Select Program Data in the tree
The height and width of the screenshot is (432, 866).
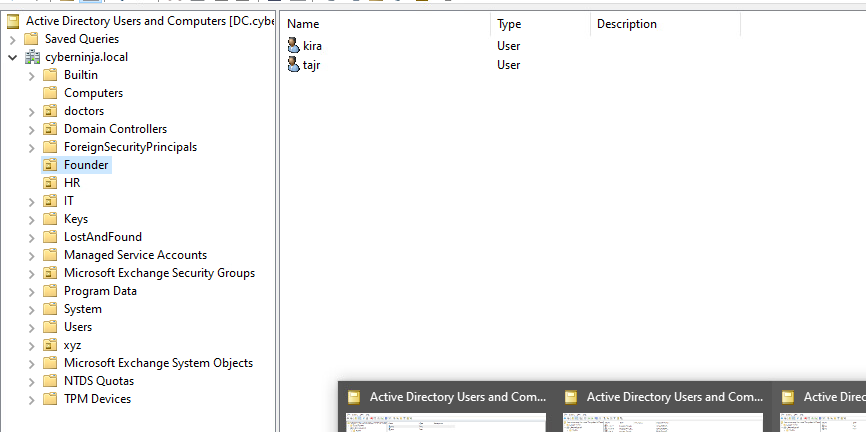[x=101, y=291]
